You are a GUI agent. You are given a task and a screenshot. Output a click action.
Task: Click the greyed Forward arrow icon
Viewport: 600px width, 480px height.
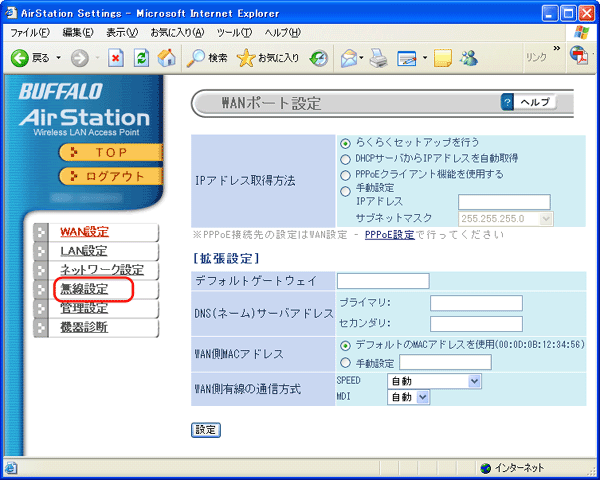pyautogui.click(x=80, y=59)
